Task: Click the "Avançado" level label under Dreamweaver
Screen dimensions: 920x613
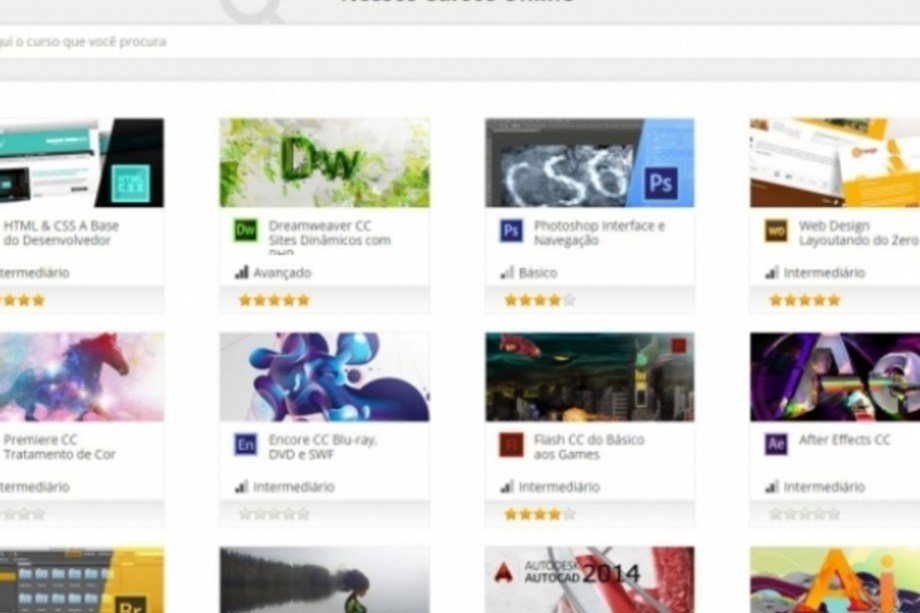Action: (282, 273)
